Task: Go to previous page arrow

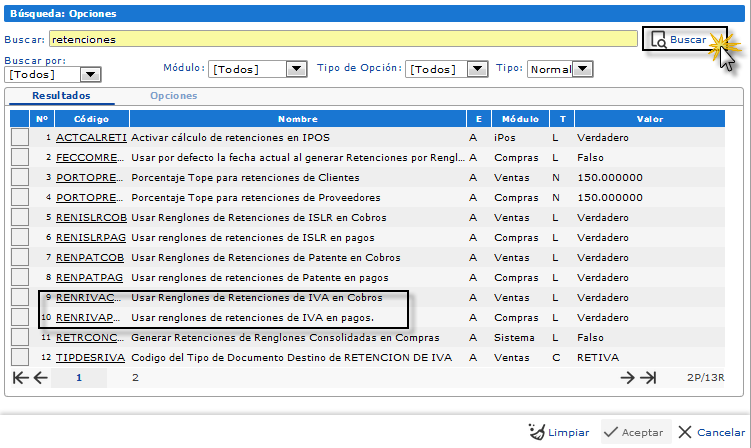Action: [41, 378]
